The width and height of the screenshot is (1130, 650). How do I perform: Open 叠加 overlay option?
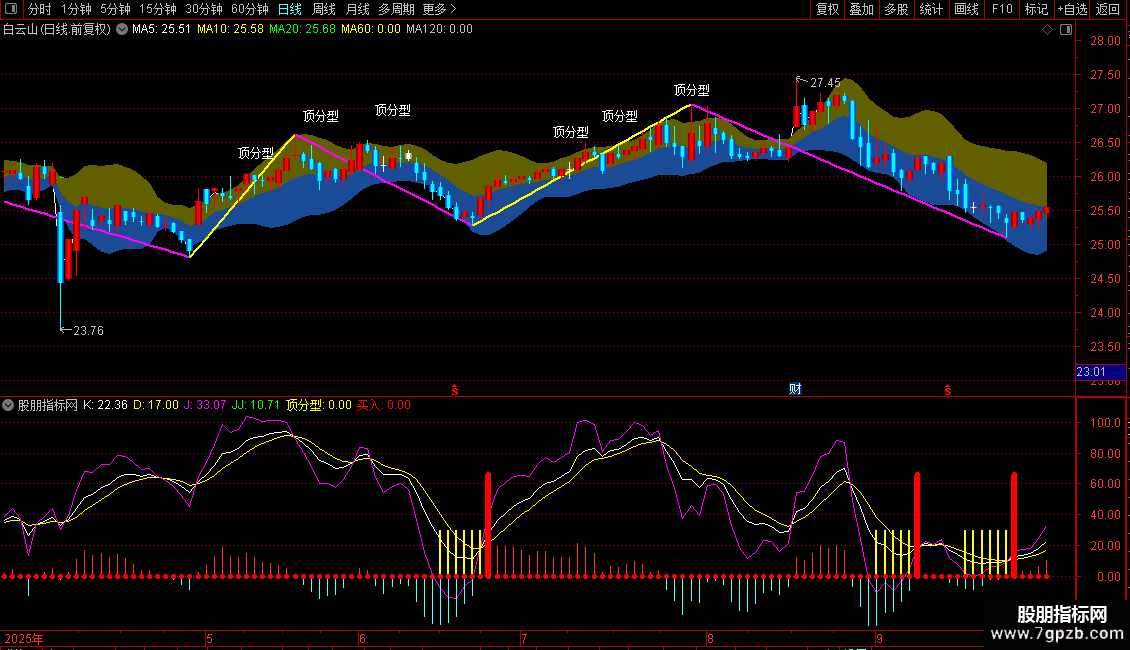pos(862,9)
